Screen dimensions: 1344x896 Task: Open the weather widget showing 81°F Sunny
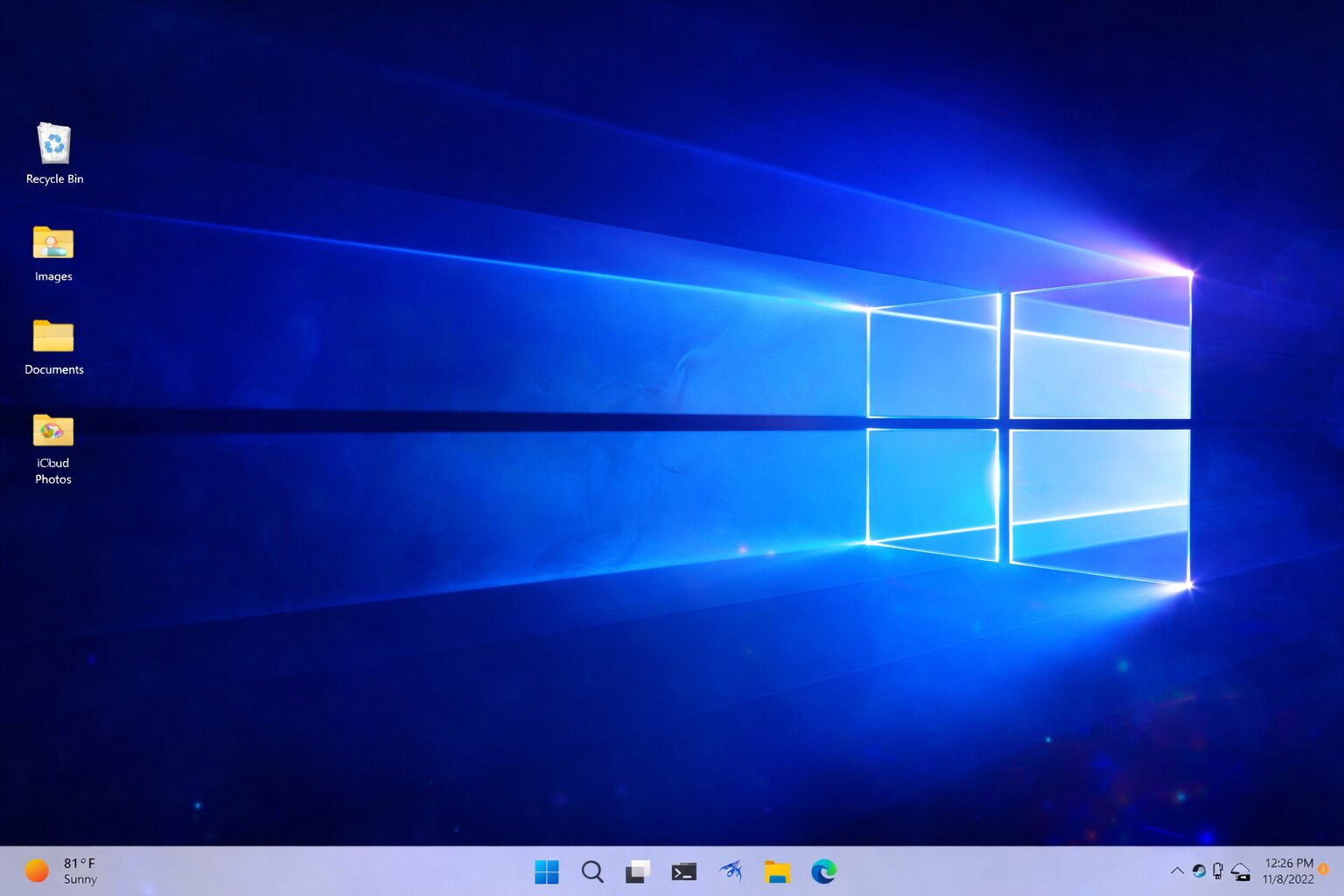coord(61,871)
